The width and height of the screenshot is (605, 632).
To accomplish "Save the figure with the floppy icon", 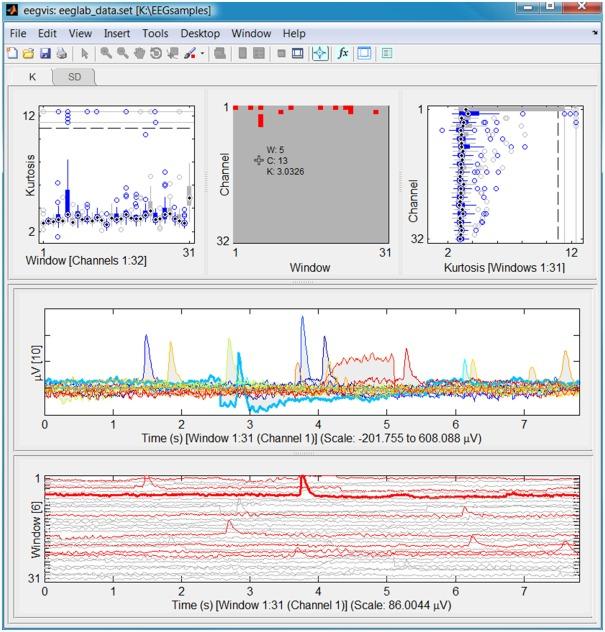I will pos(45,53).
